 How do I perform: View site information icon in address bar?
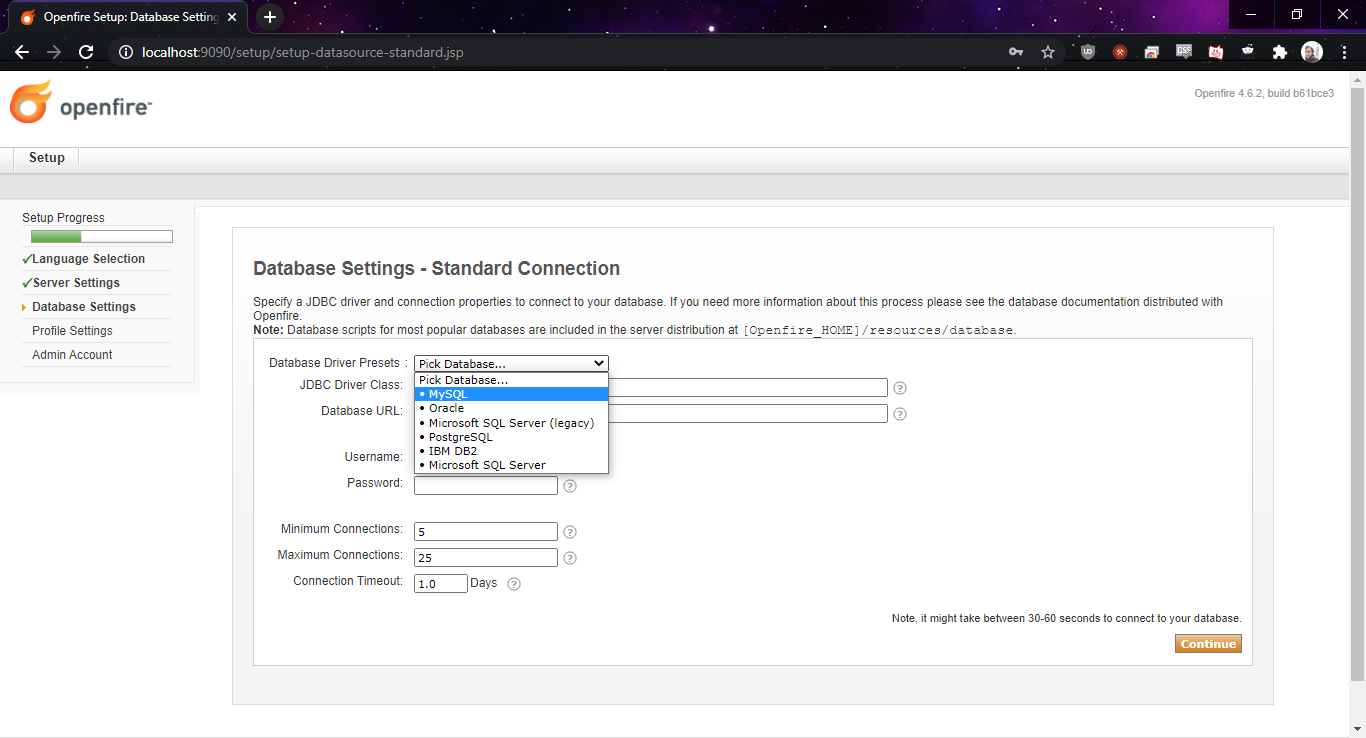pyautogui.click(x=126, y=52)
